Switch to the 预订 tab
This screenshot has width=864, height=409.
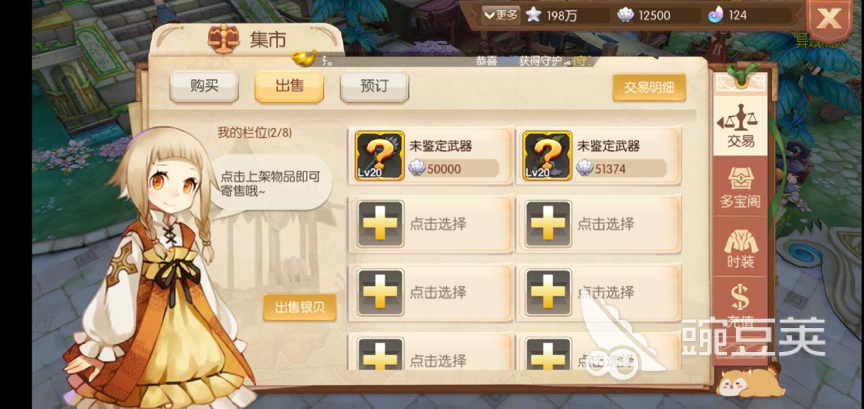(374, 87)
